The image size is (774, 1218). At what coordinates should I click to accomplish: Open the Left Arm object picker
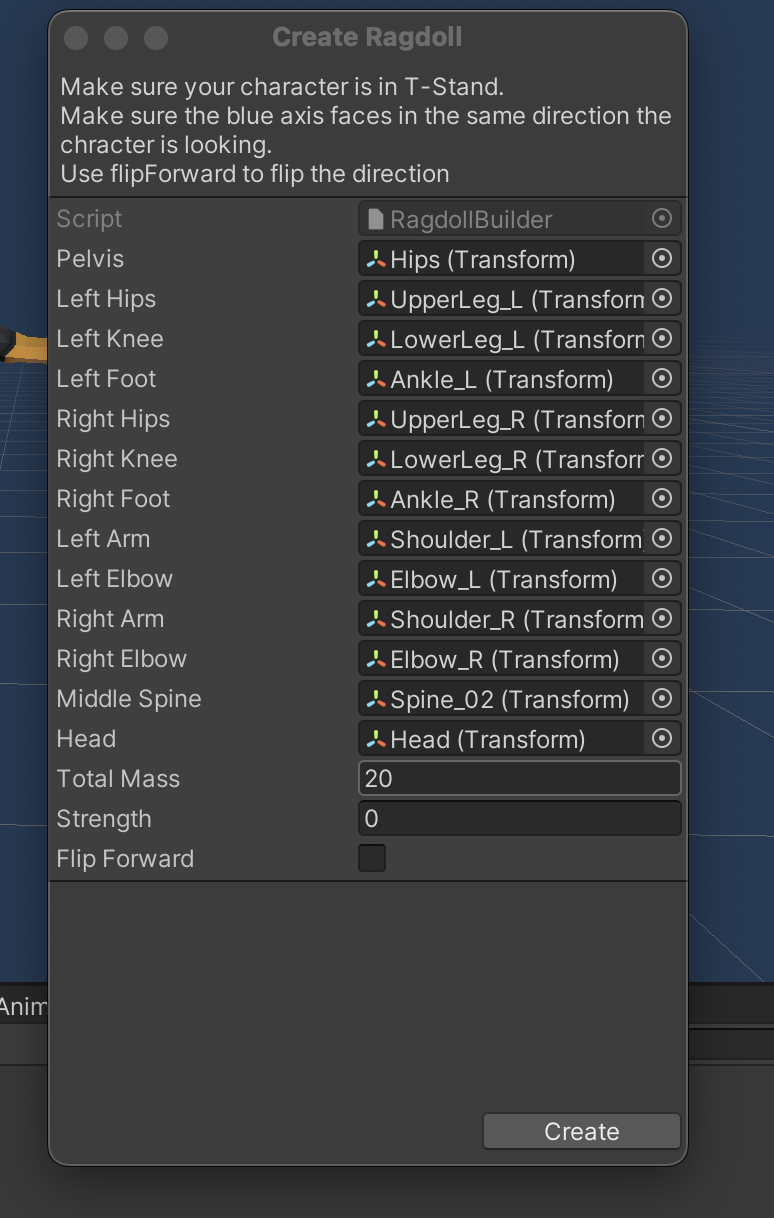[662, 538]
